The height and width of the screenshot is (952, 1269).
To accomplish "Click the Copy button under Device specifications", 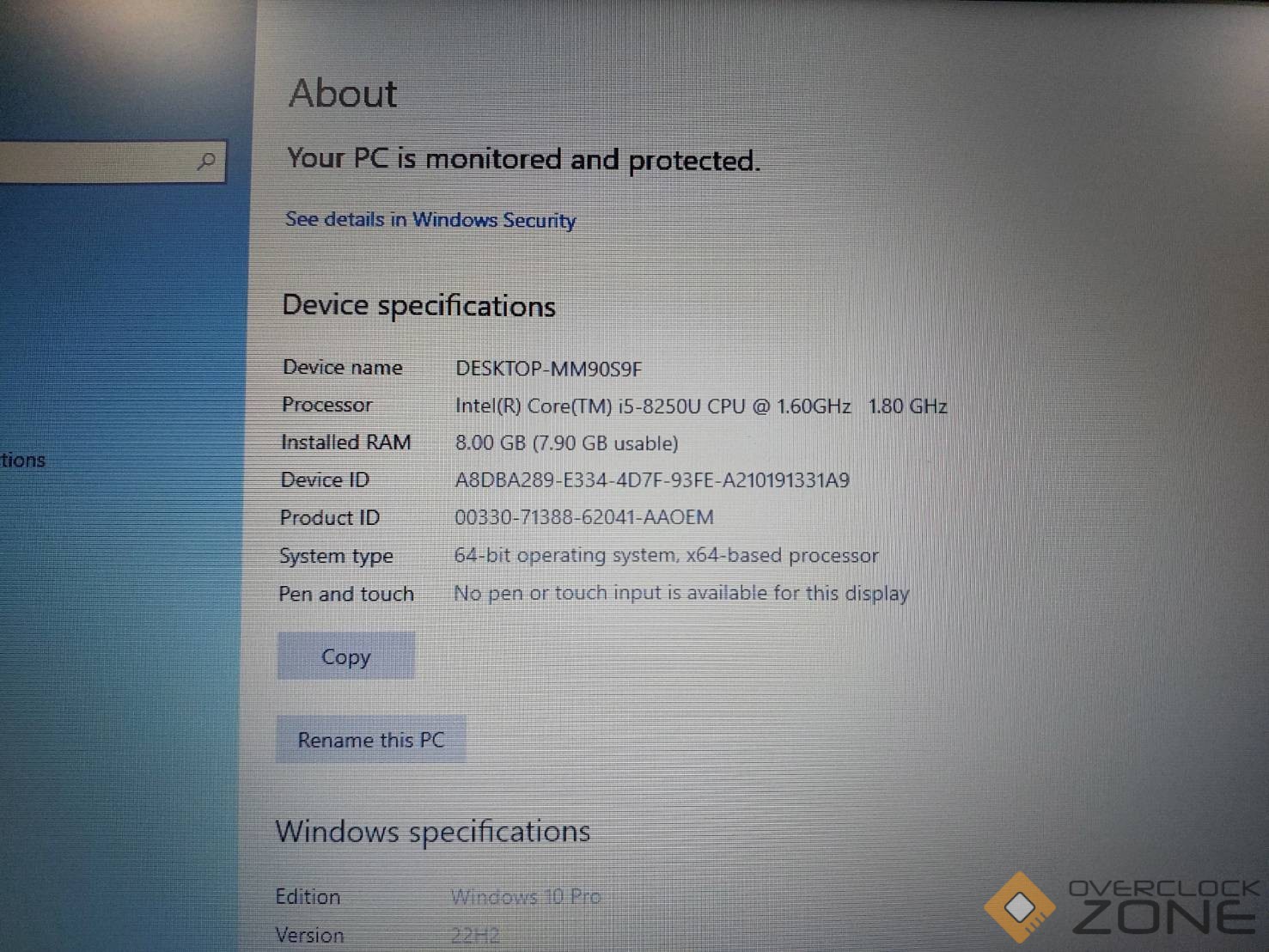I will 346,656.
